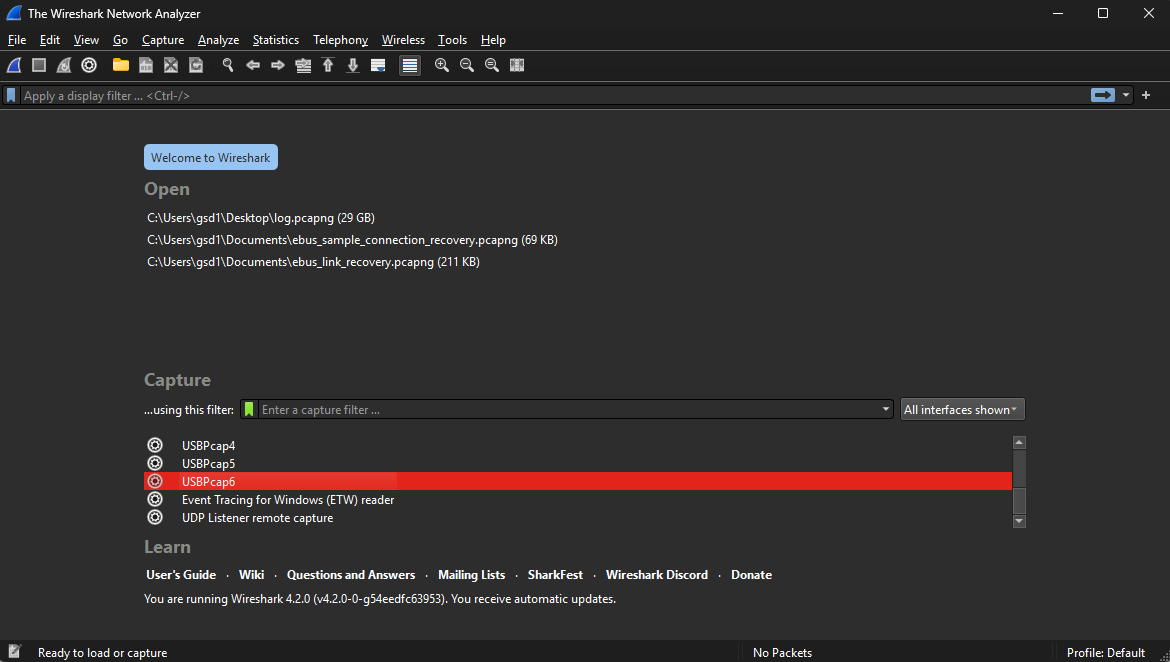The height and width of the screenshot is (662, 1170).
Task: Reset text to normal size
Action: pyautogui.click(x=492, y=66)
